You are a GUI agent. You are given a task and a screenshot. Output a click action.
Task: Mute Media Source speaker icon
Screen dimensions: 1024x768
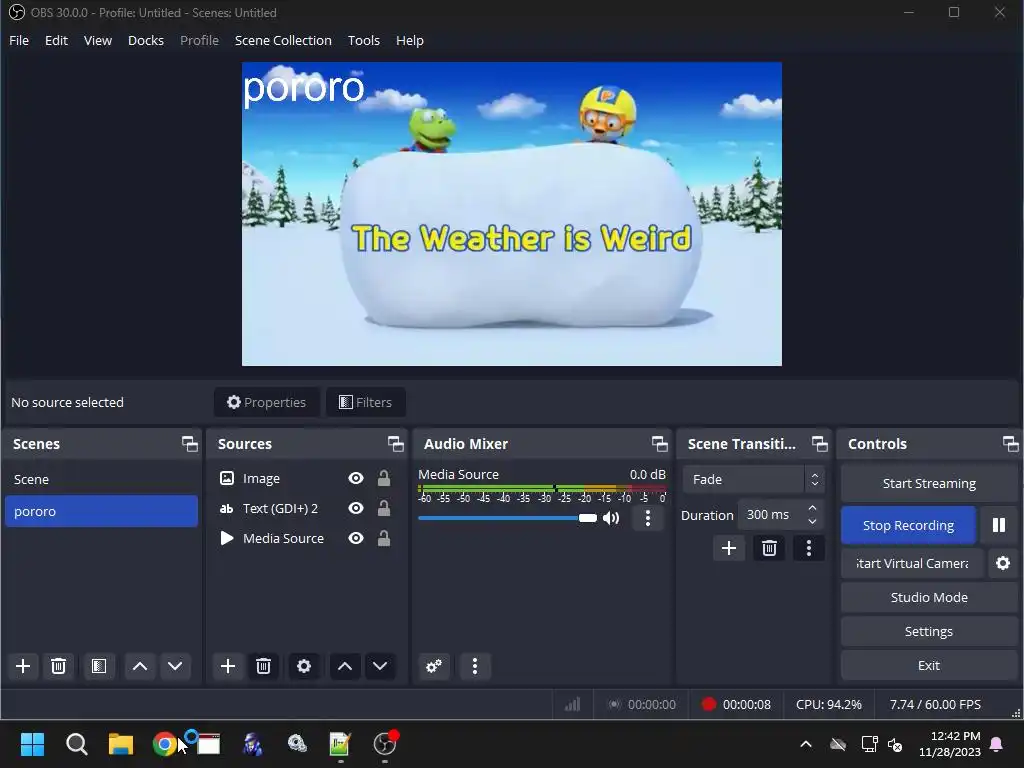(x=611, y=518)
